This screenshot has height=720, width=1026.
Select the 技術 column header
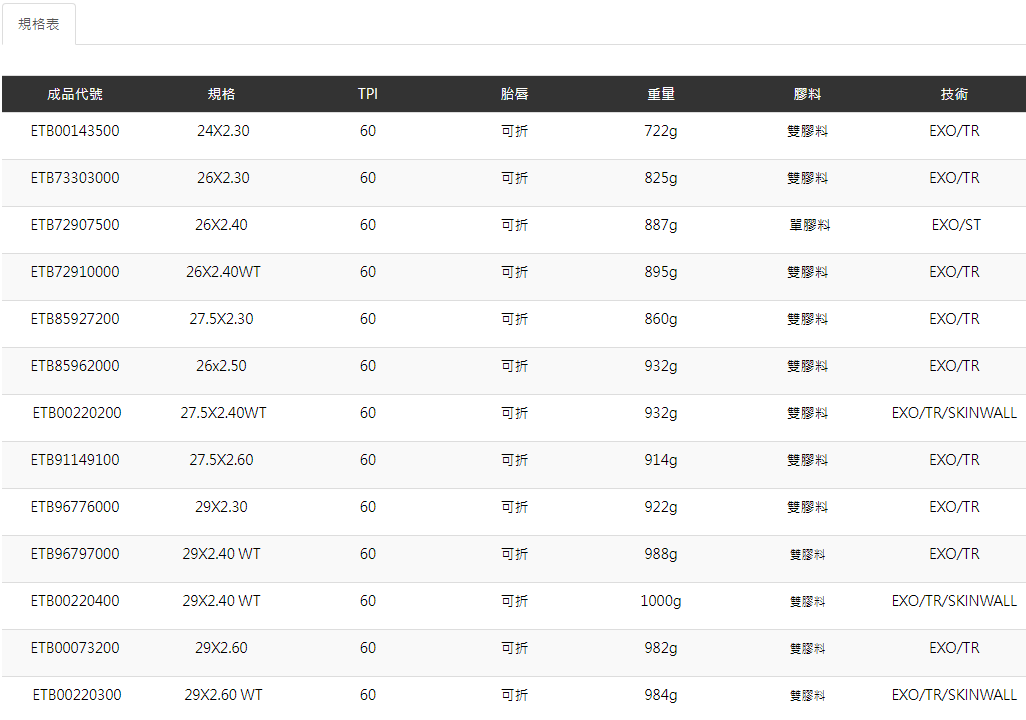tap(954, 94)
